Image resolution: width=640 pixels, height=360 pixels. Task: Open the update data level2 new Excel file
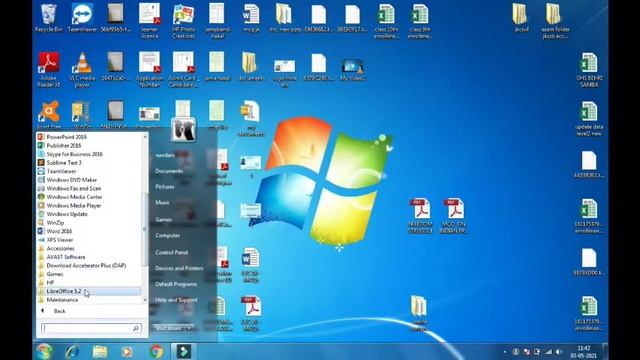(x=589, y=118)
